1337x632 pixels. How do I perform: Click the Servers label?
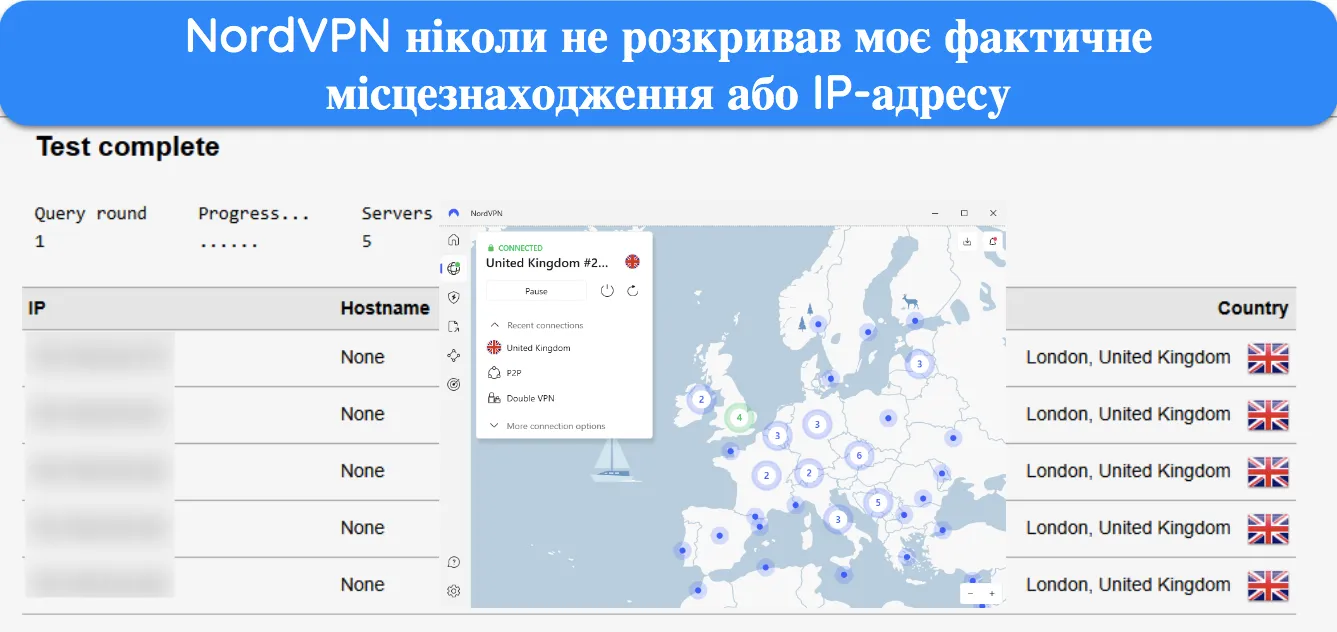397,213
